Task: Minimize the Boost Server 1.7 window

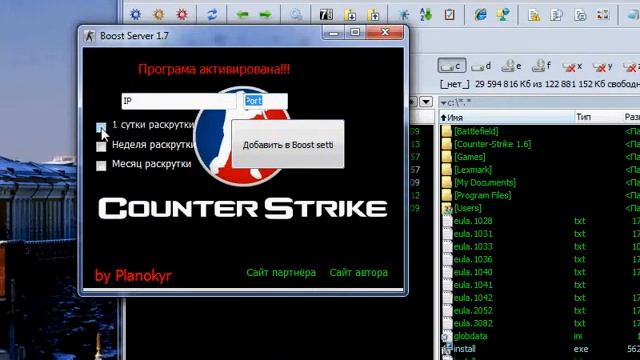Action: (333, 33)
